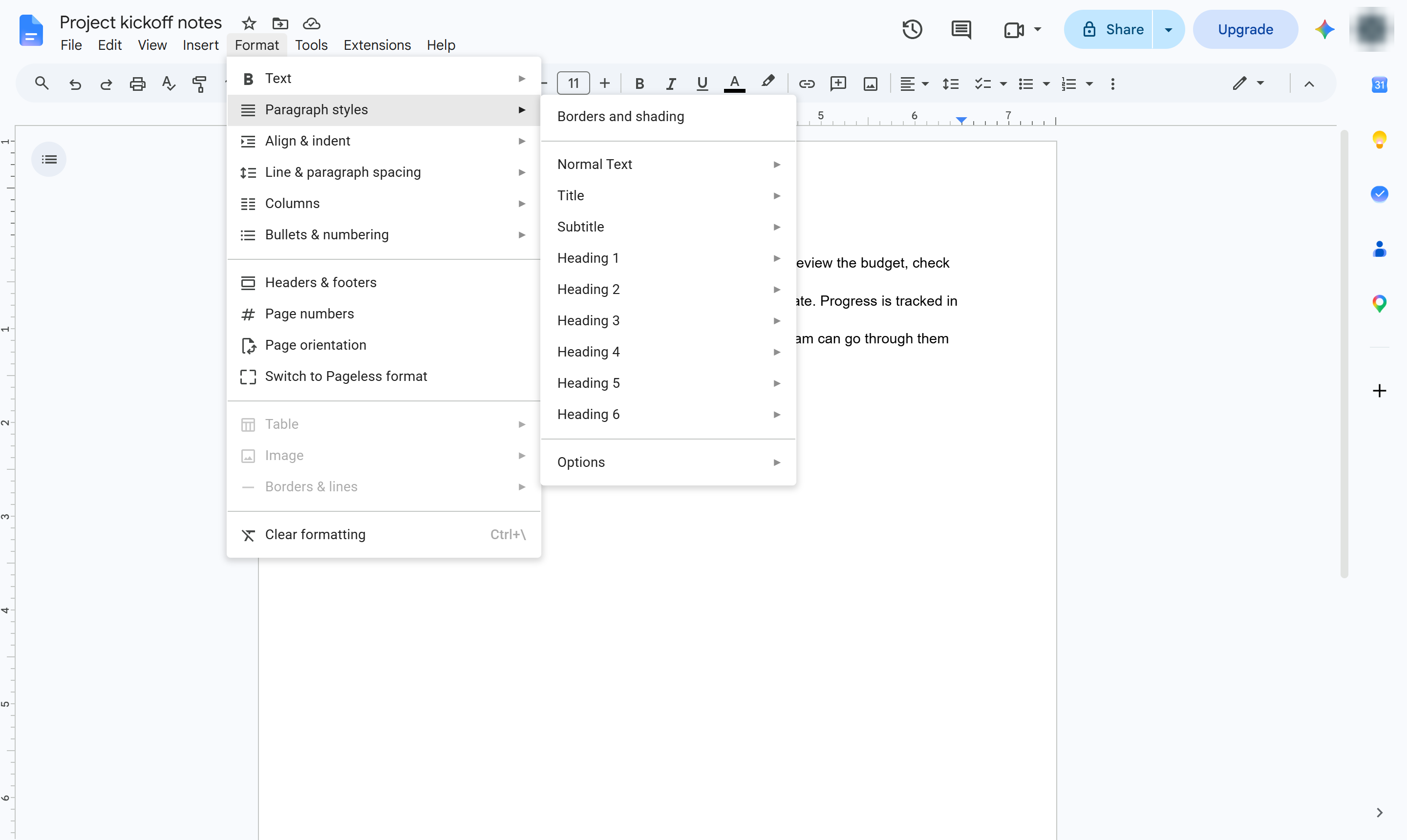
Task: Open version history clock icon
Action: point(912,29)
